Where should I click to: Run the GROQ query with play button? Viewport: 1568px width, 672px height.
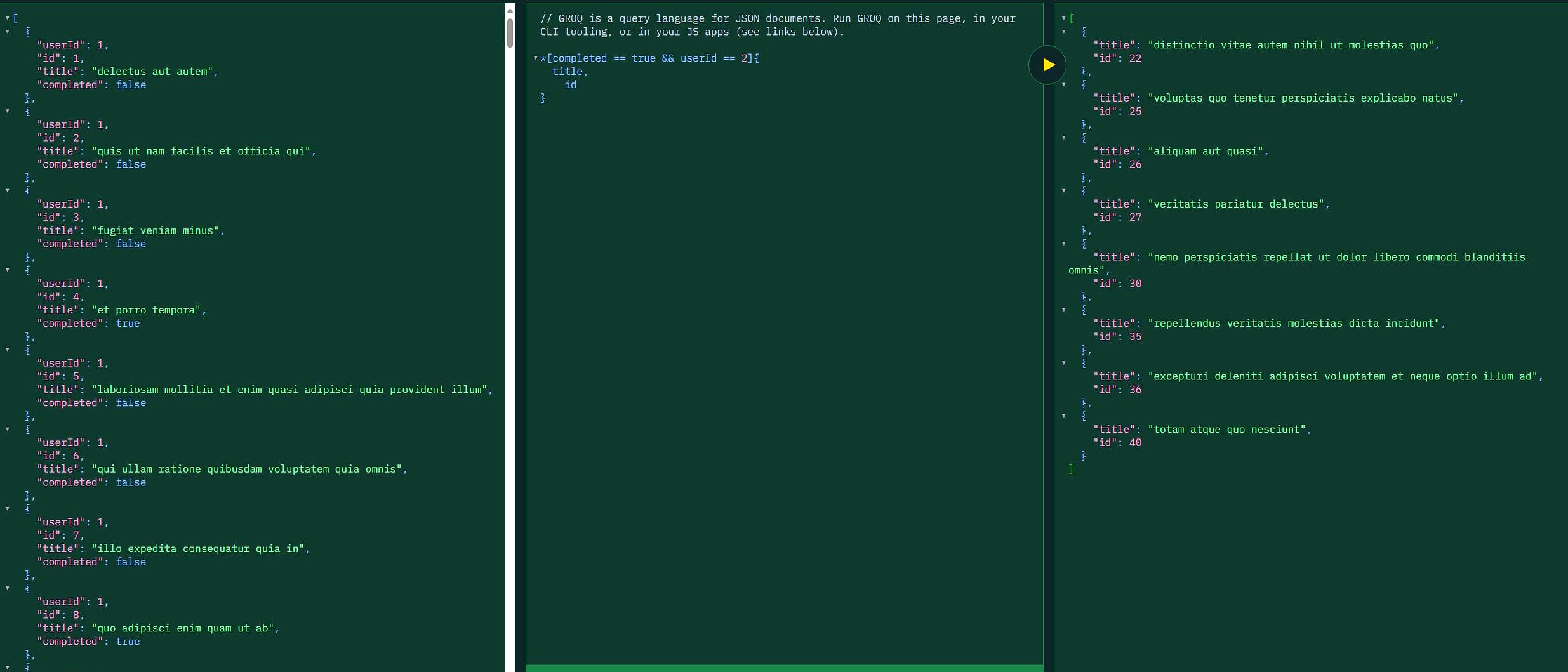[x=1047, y=65]
